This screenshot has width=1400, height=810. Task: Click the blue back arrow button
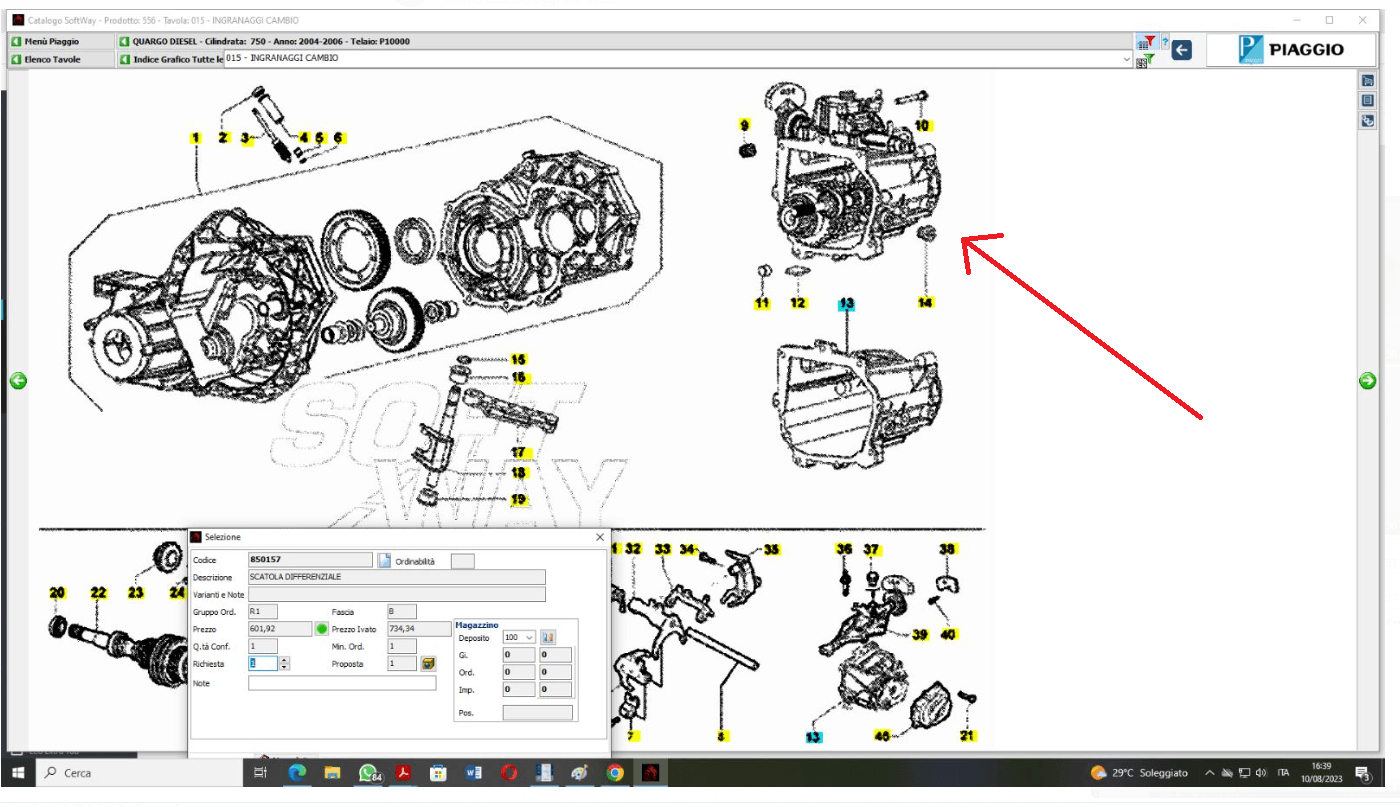(1182, 50)
